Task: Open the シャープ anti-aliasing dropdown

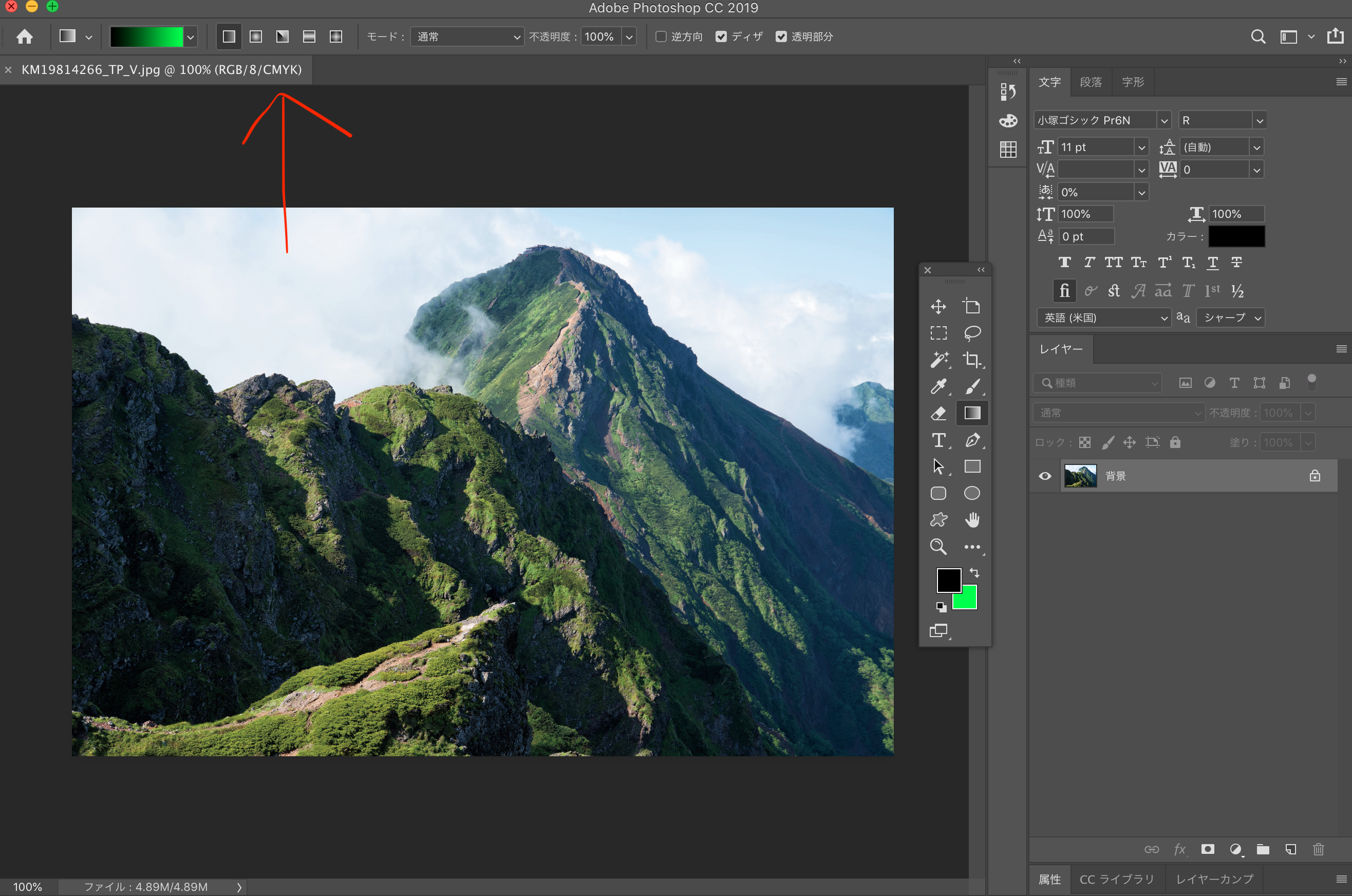Action: [1230, 318]
